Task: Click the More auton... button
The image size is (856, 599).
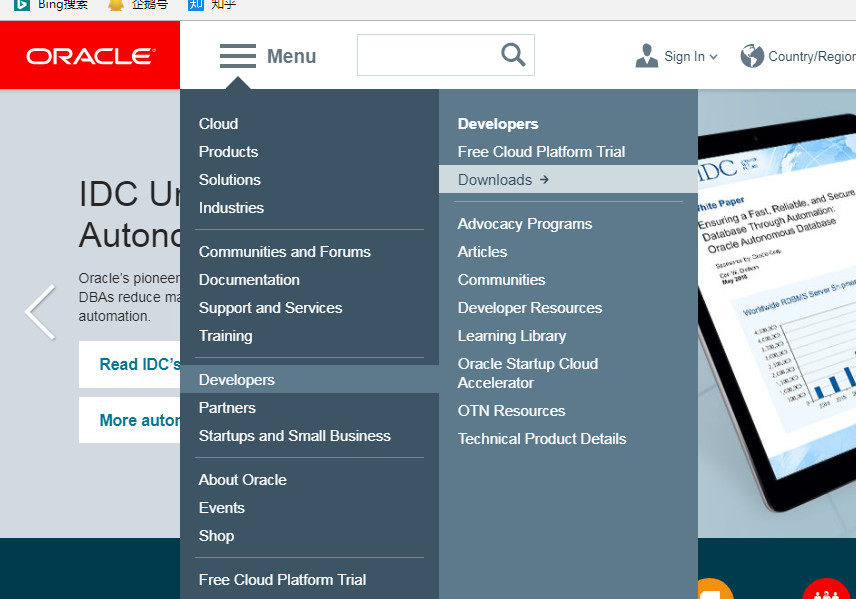Action: tap(130, 420)
